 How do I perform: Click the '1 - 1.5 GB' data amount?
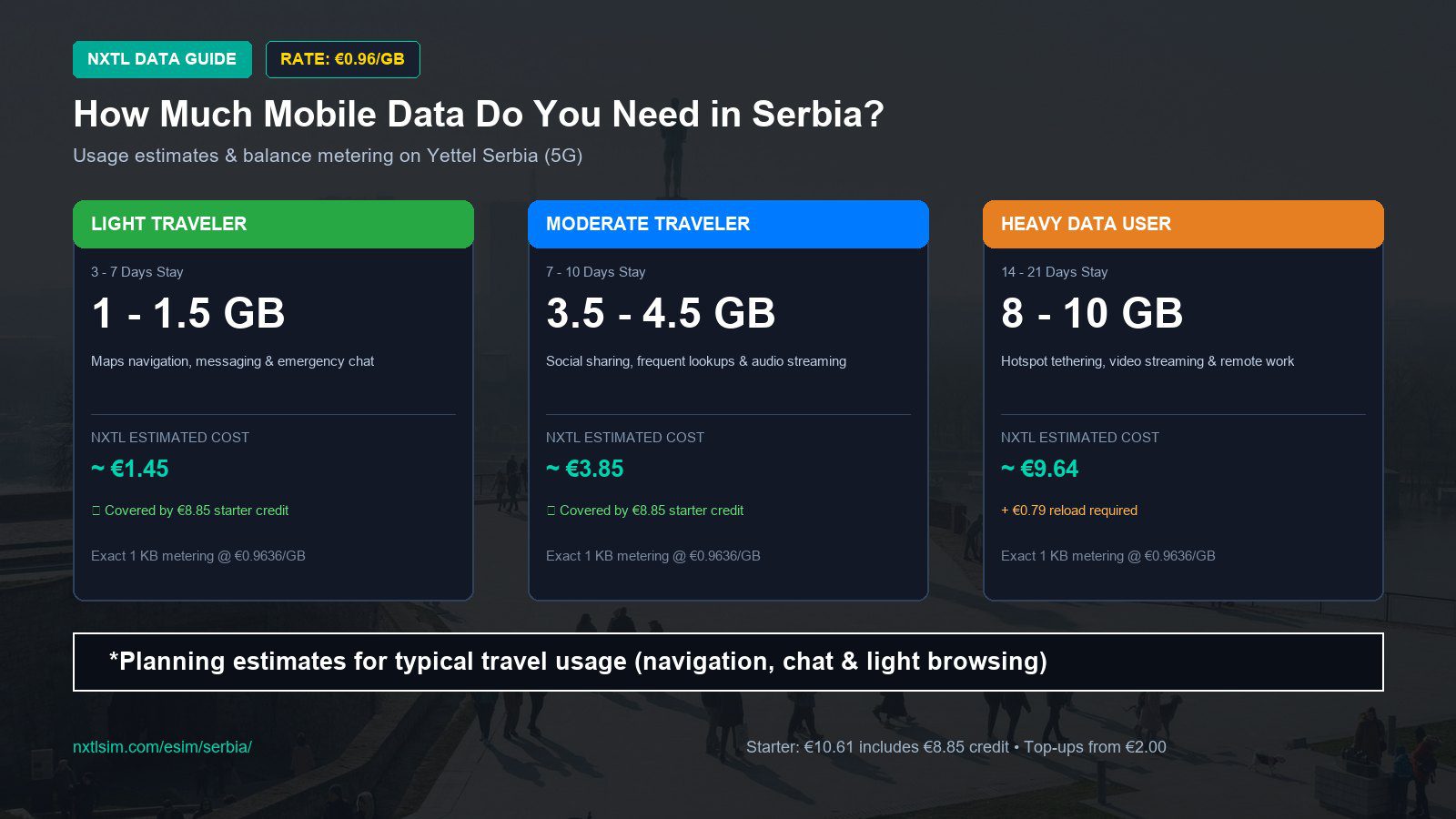[188, 313]
